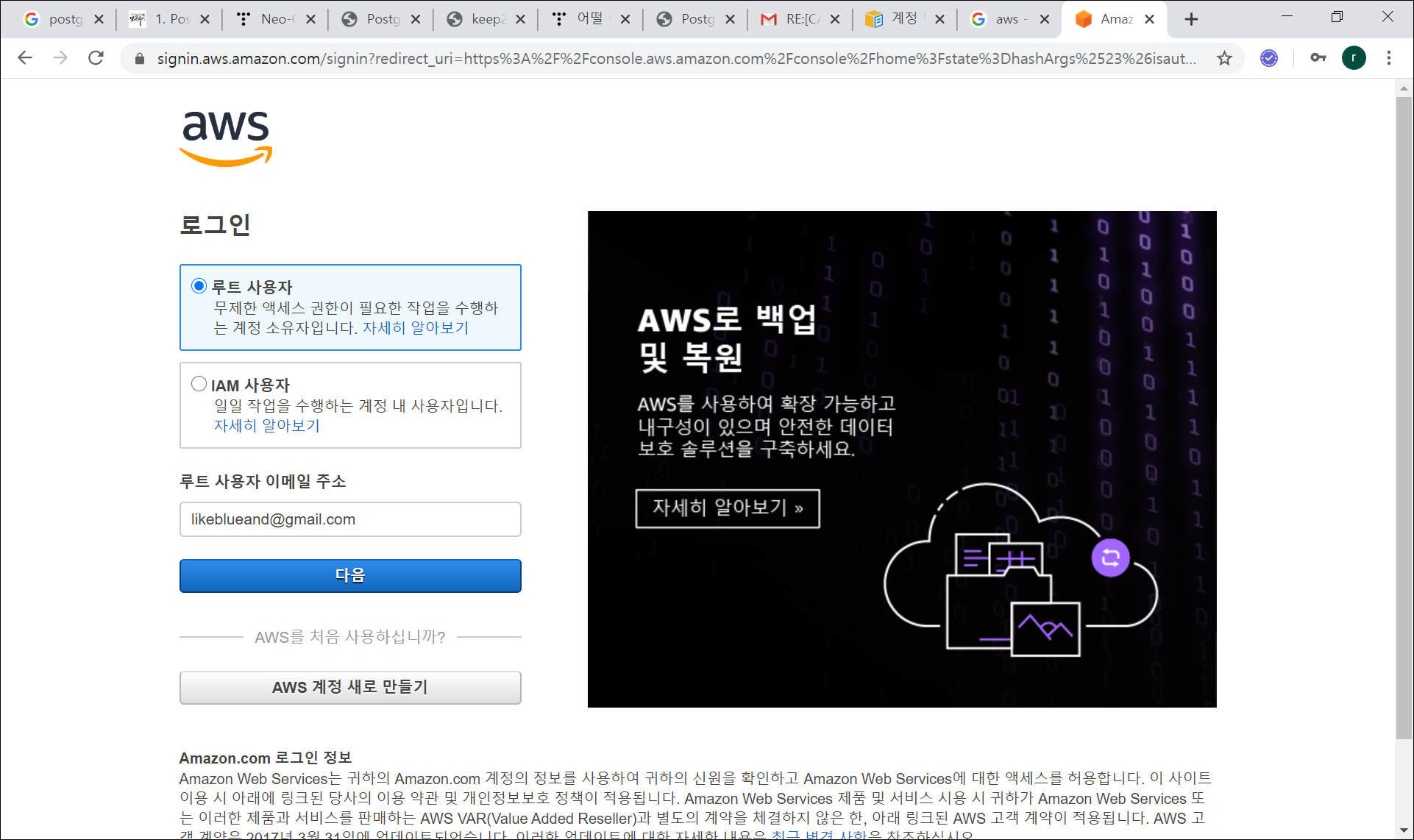Screen dimensions: 1414x840
Task: Click the browser address bar URL
Action: point(677,58)
